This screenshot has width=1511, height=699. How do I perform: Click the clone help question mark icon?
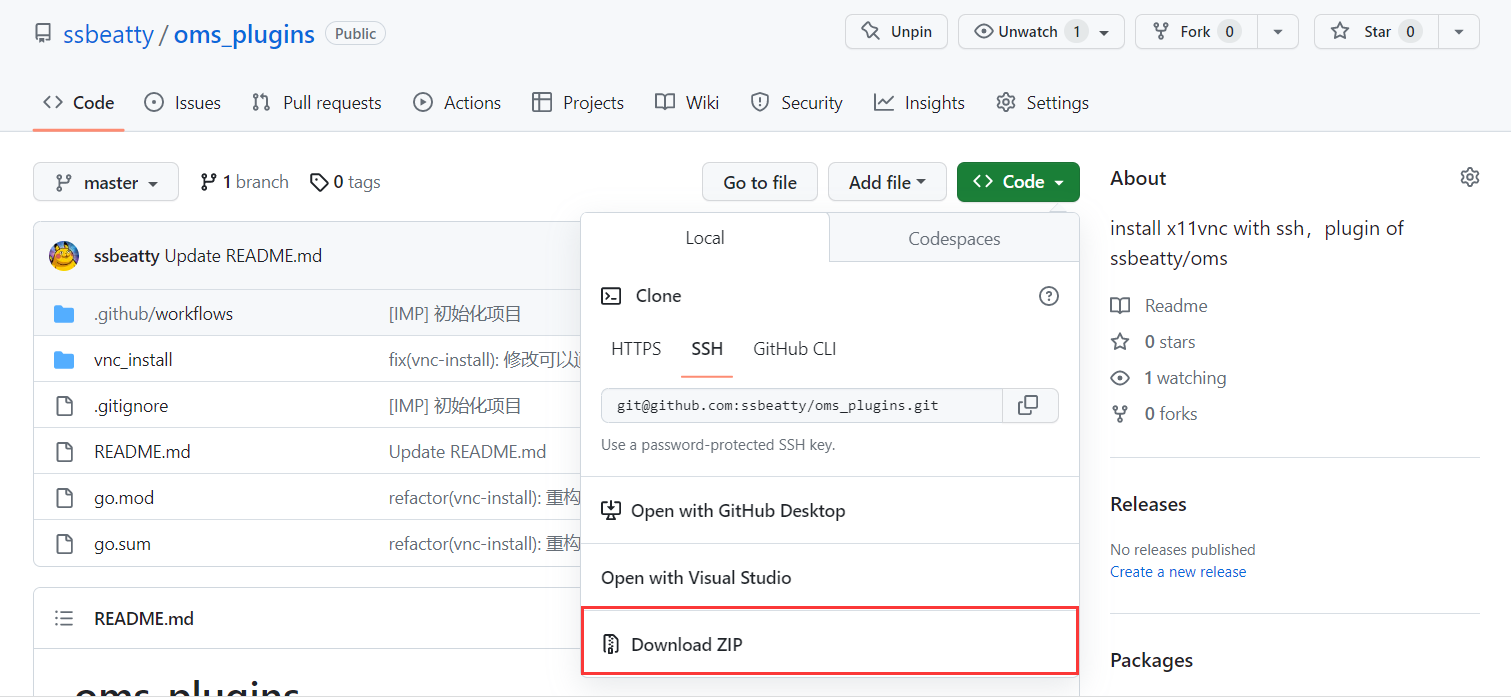[1048, 296]
